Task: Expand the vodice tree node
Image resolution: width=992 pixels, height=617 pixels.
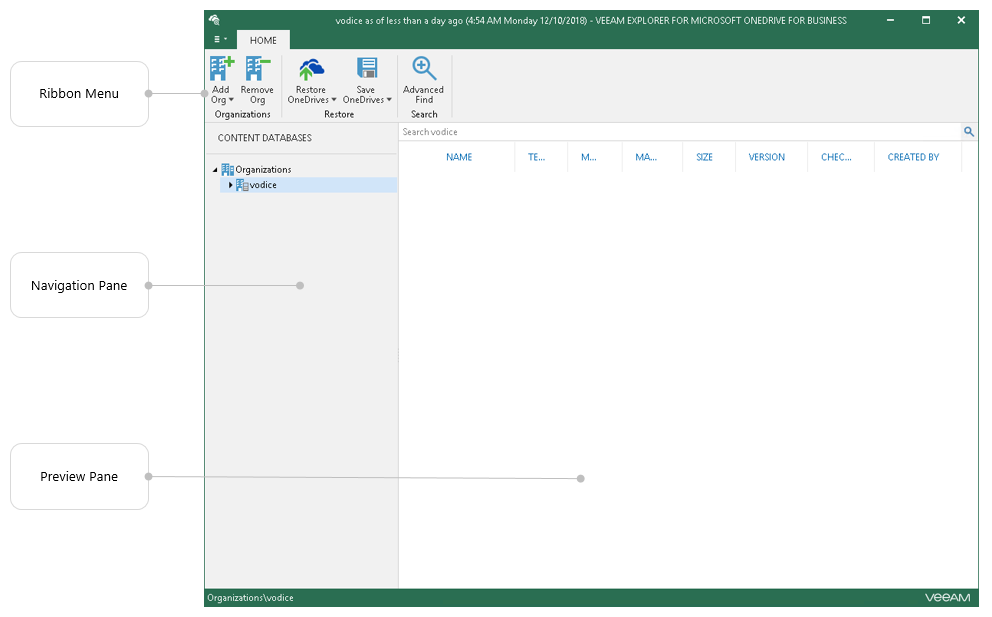Action: pos(230,185)
